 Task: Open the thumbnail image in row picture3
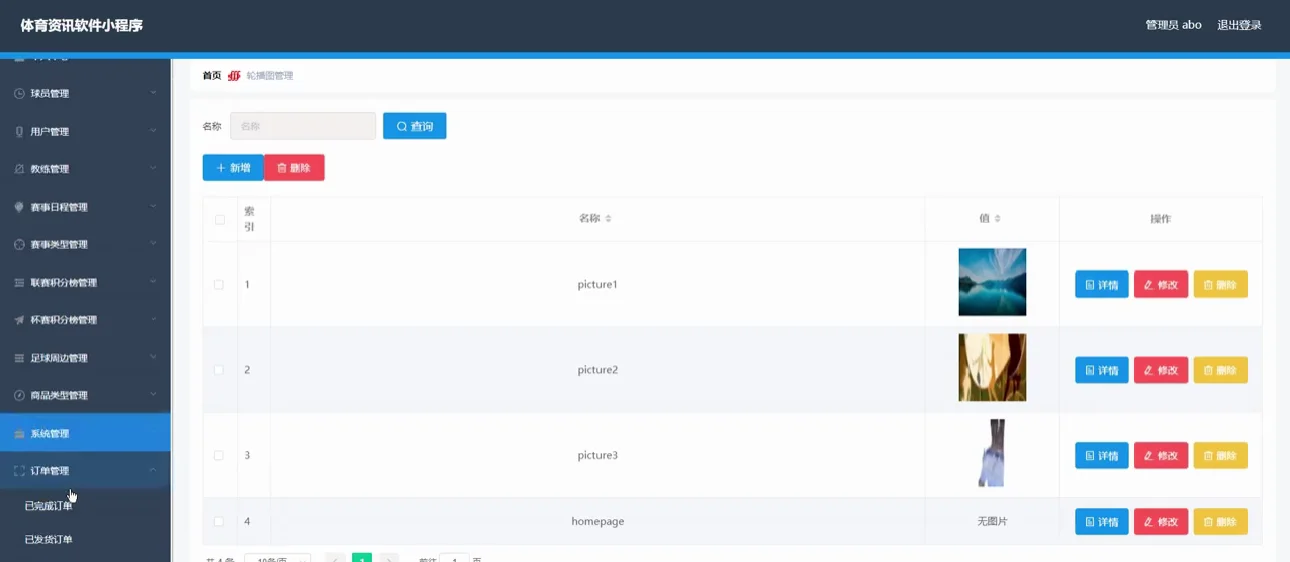tap(992, 453)
